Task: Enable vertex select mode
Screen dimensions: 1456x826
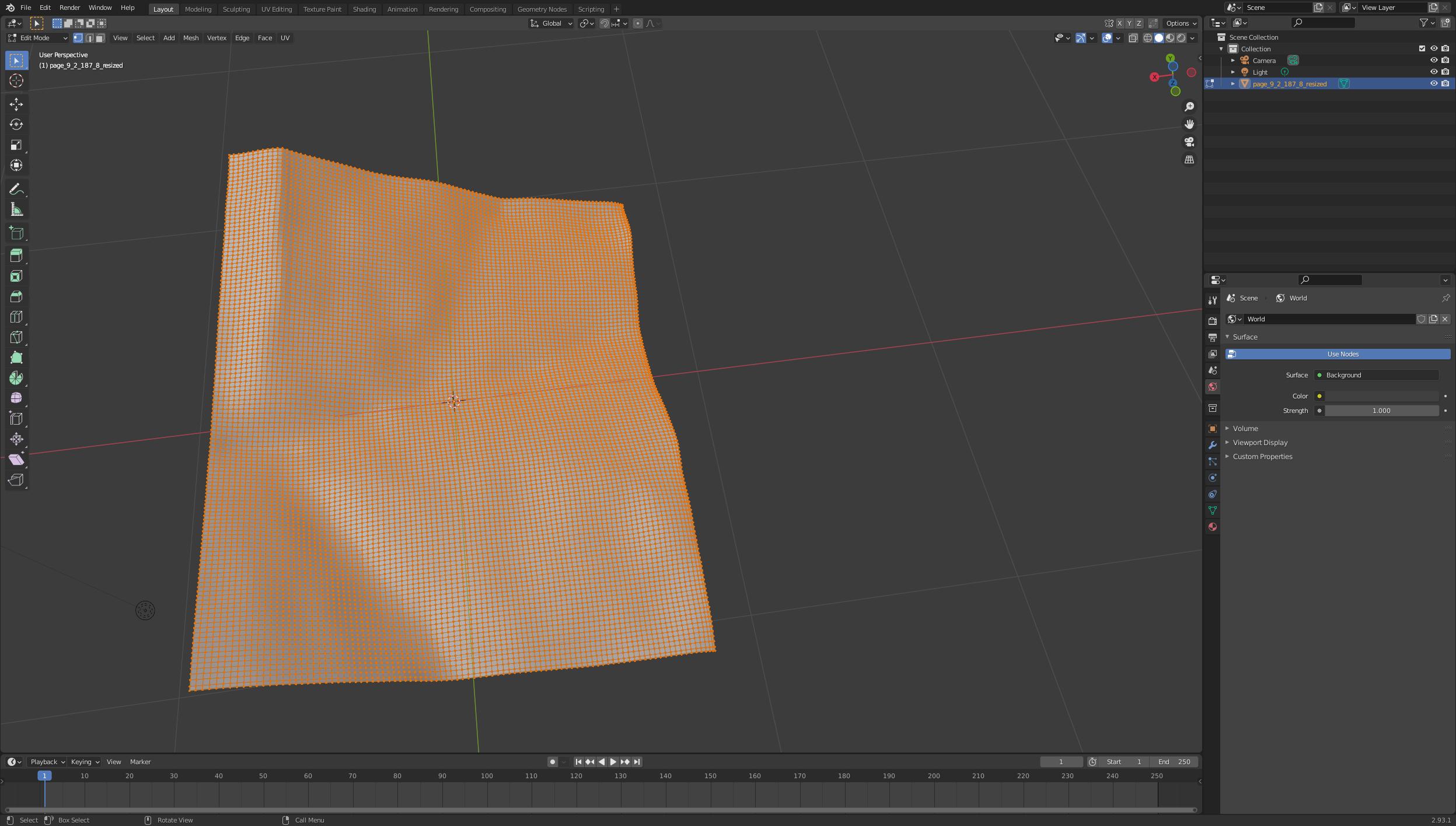Action: [78, 38]
